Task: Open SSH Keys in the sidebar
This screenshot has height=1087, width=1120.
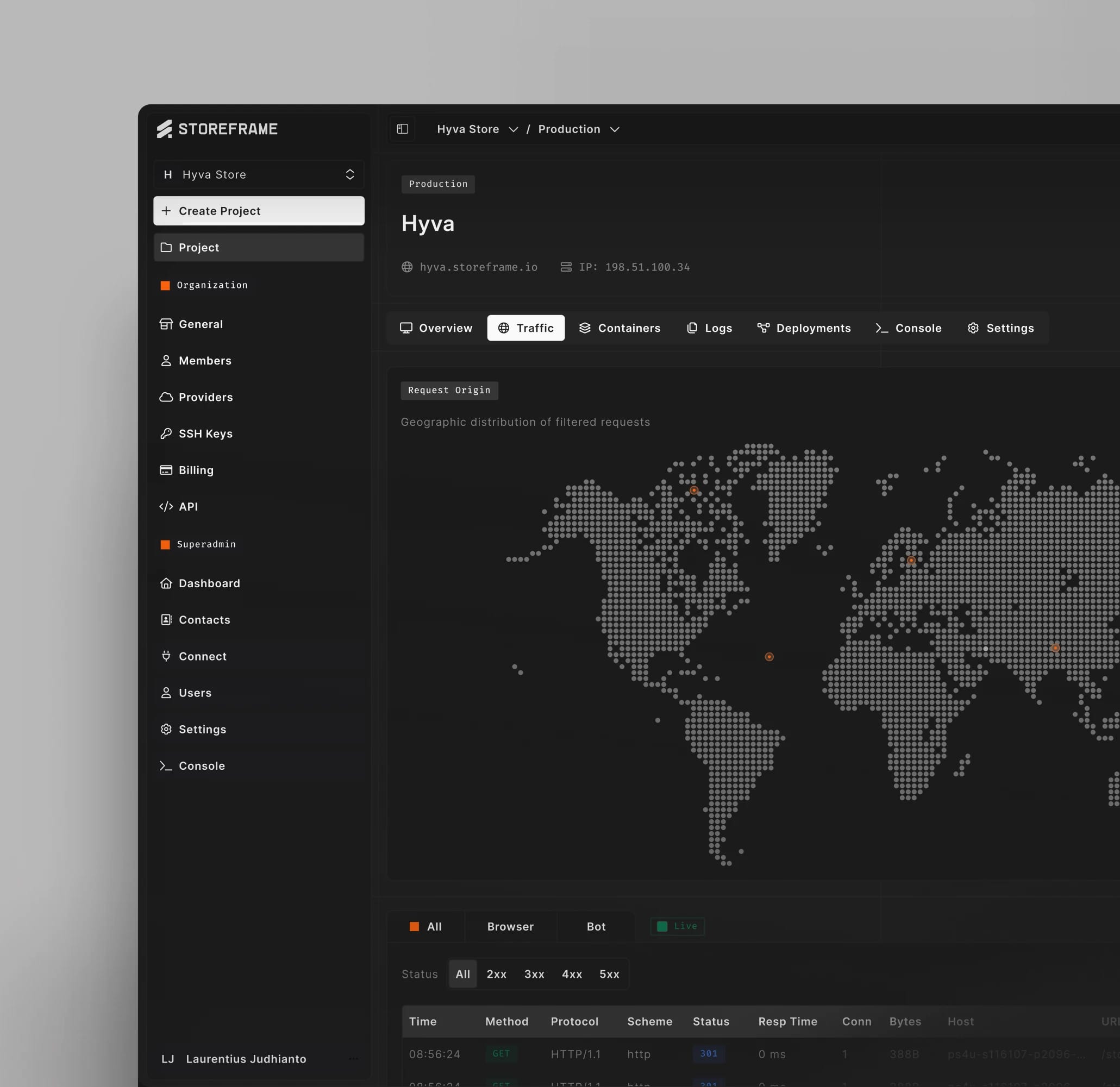Action: (x=258, y=433)
